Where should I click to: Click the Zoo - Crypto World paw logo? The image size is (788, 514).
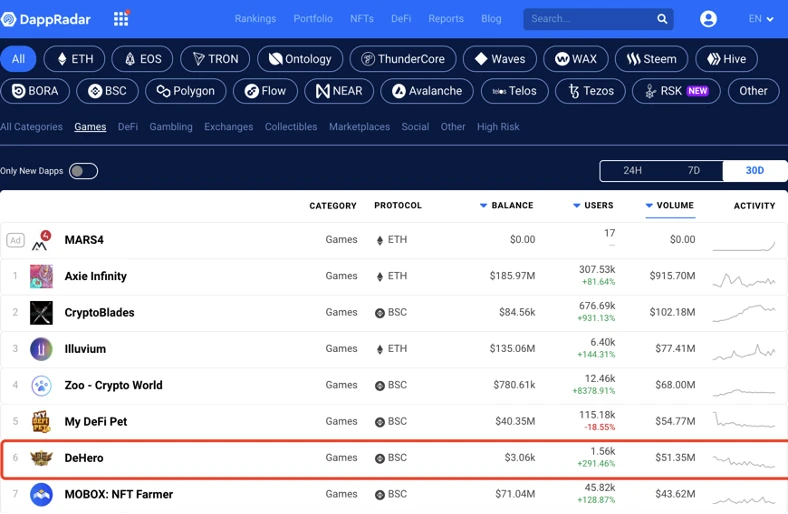pyautogui.click(x=41, y=385)
